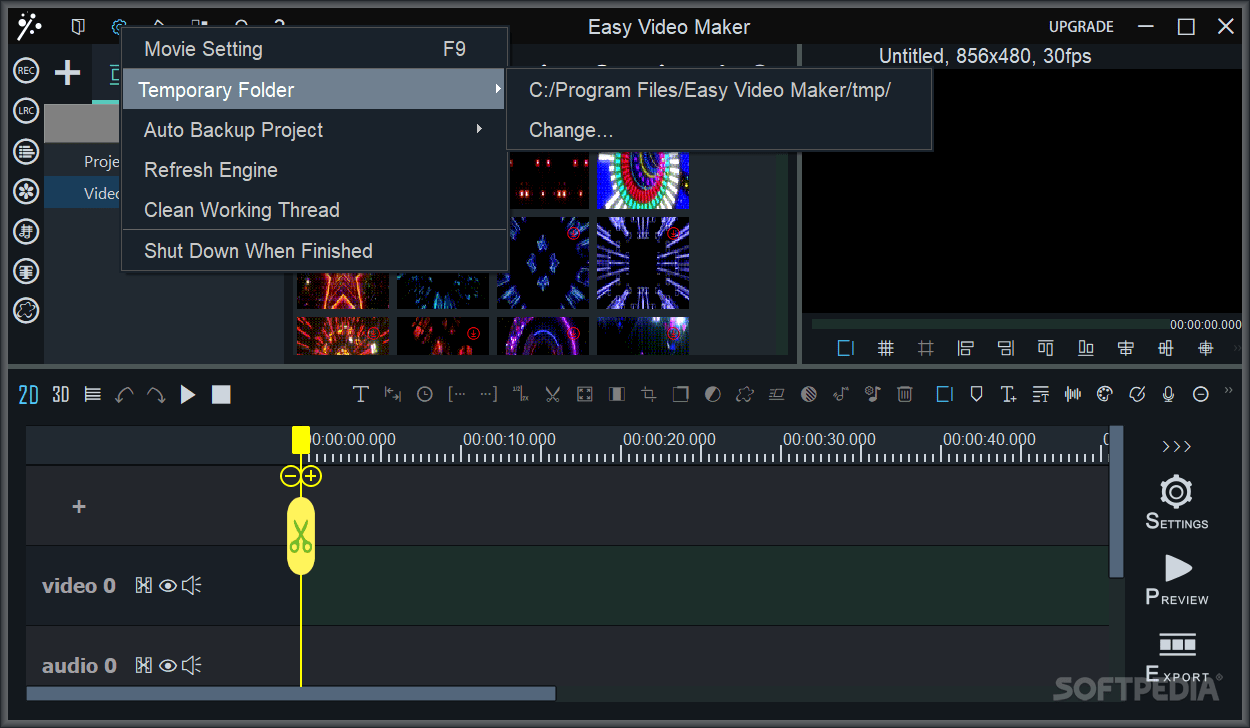1250x728 pixels.
Task: Click the track list lines icon near 3D
Action: tap(93, 394)
